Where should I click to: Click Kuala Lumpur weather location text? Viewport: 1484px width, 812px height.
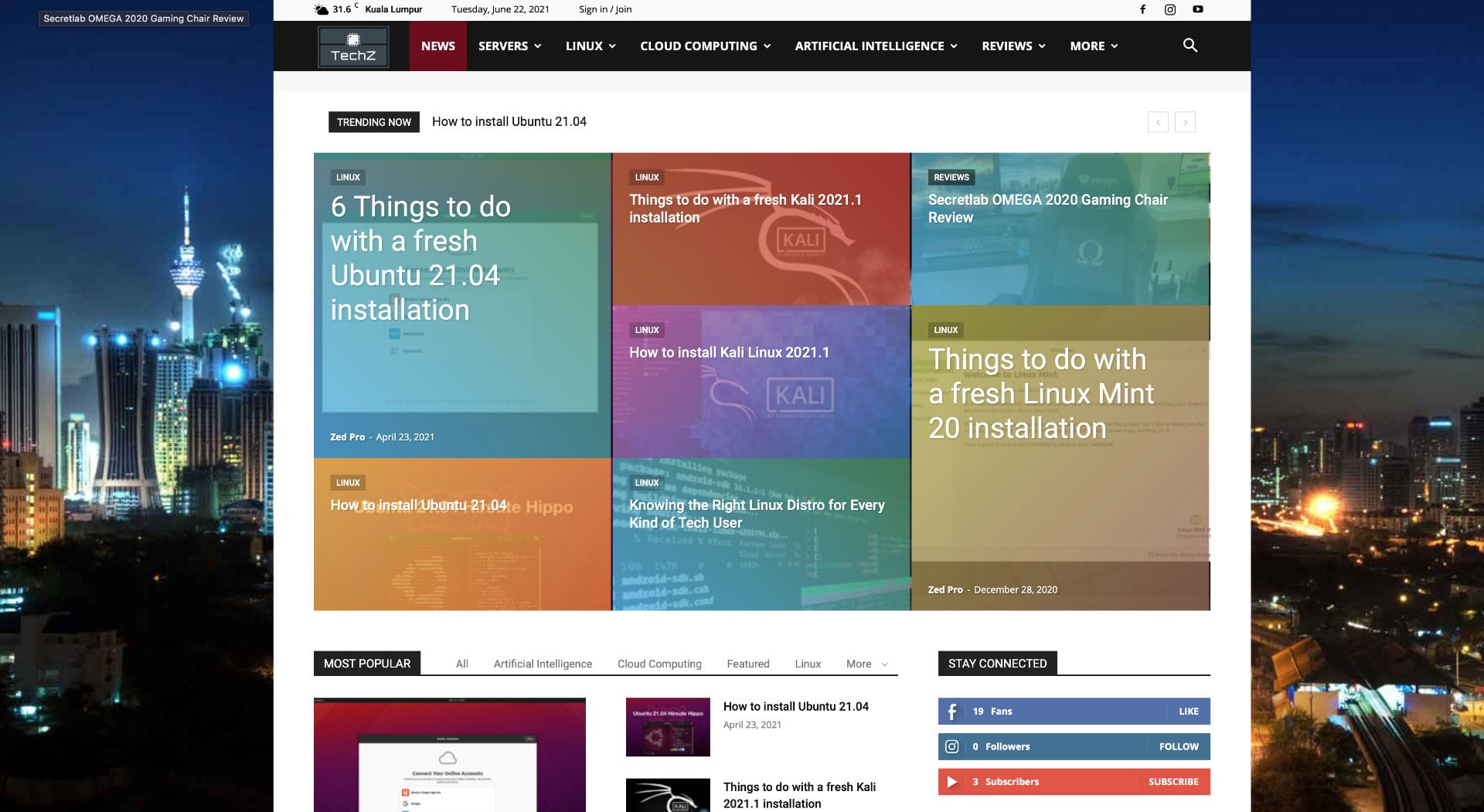[393, 9]
